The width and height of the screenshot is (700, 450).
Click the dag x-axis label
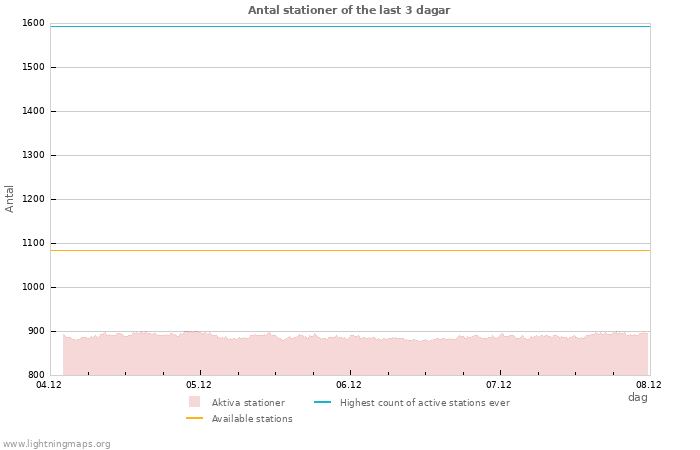pos(637,397)
